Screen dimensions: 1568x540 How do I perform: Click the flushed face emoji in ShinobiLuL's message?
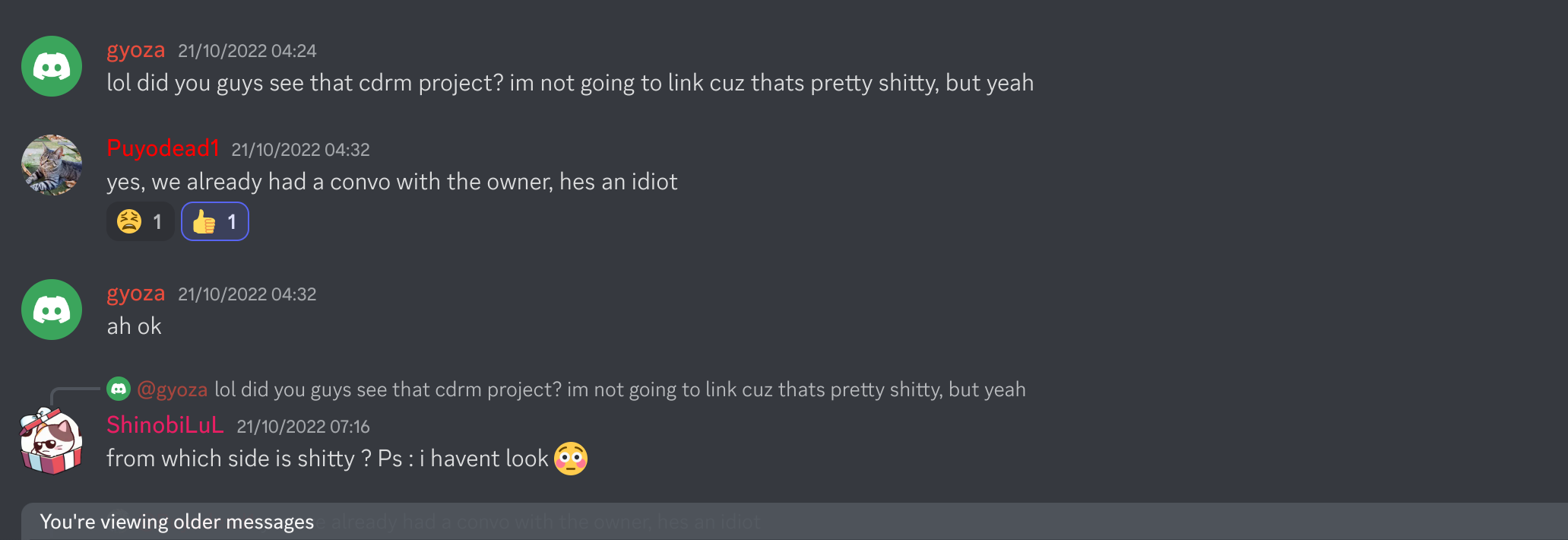(571, 459)
